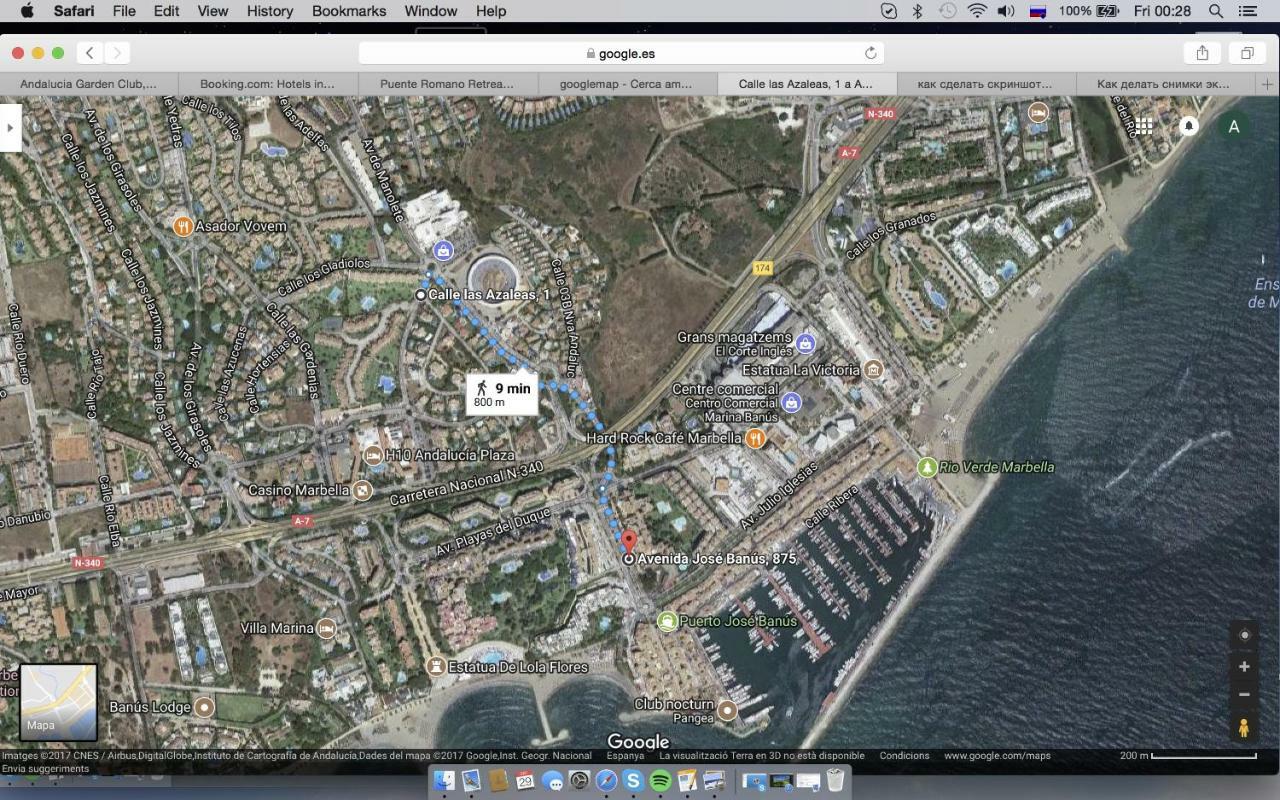This screenshot has width=1280, height=800.
Task: Open Spotlight search in menu bar
Action: [x=1216, y=11]
